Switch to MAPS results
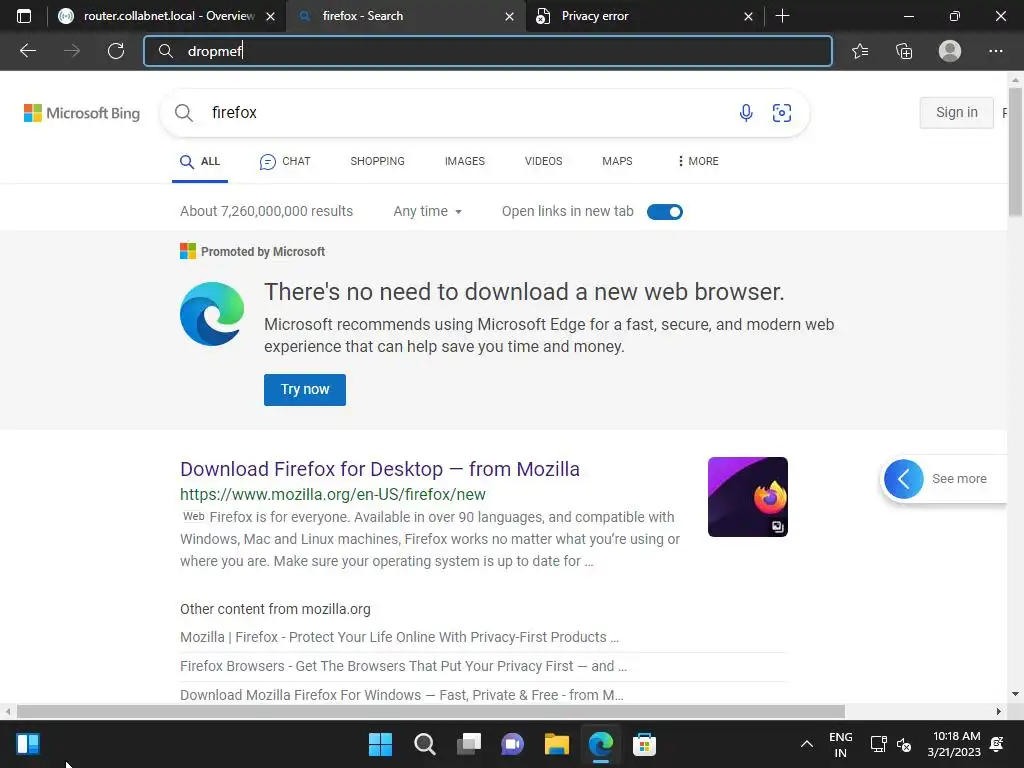1024x768 pixels. pos(617,161)
